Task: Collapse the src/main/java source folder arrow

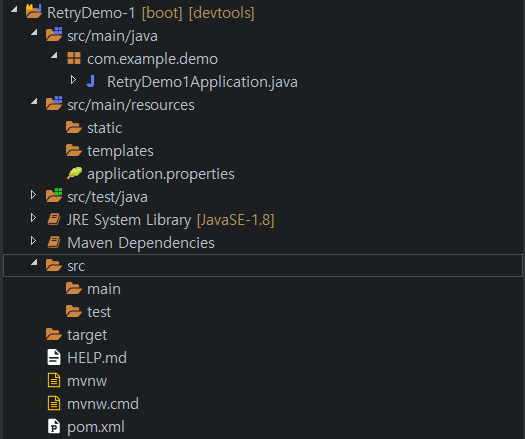Action: point(34,33)
